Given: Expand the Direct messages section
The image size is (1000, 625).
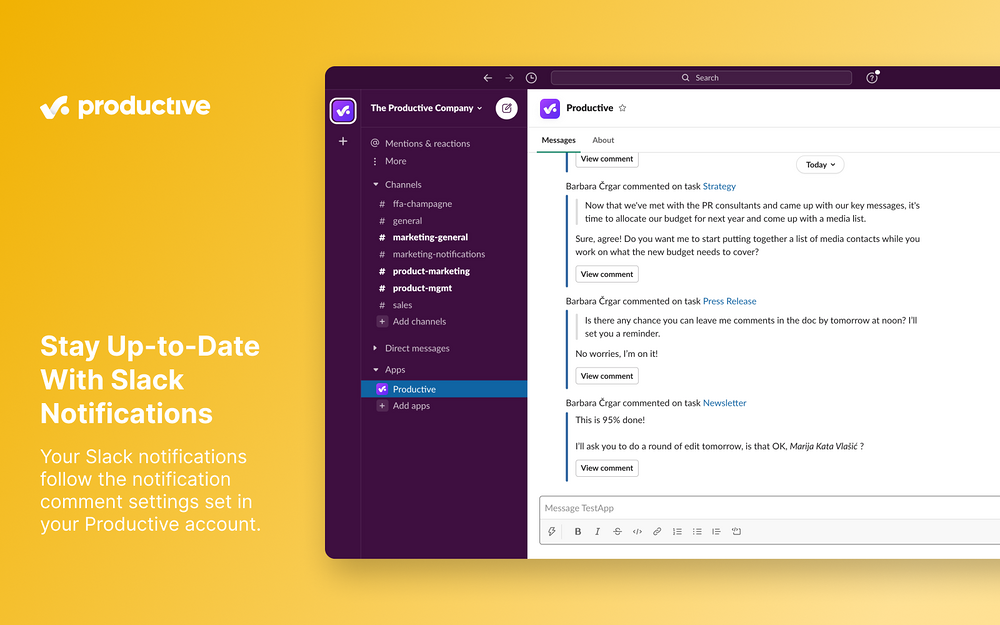Looking at the screenshot, I should (x=375, y=348).
